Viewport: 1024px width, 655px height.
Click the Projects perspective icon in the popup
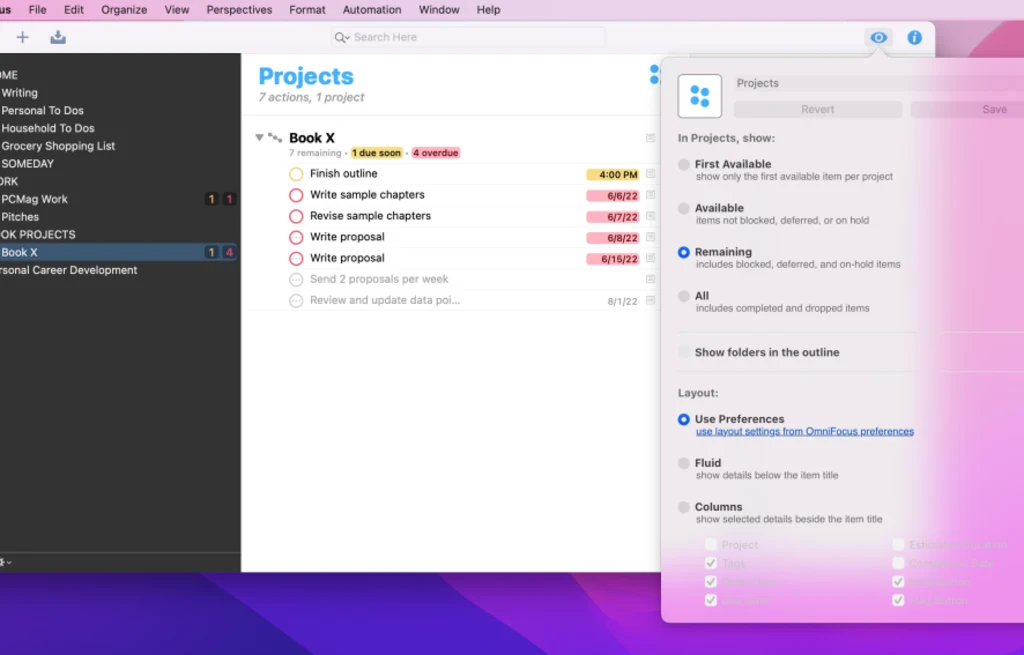point(700,95)
